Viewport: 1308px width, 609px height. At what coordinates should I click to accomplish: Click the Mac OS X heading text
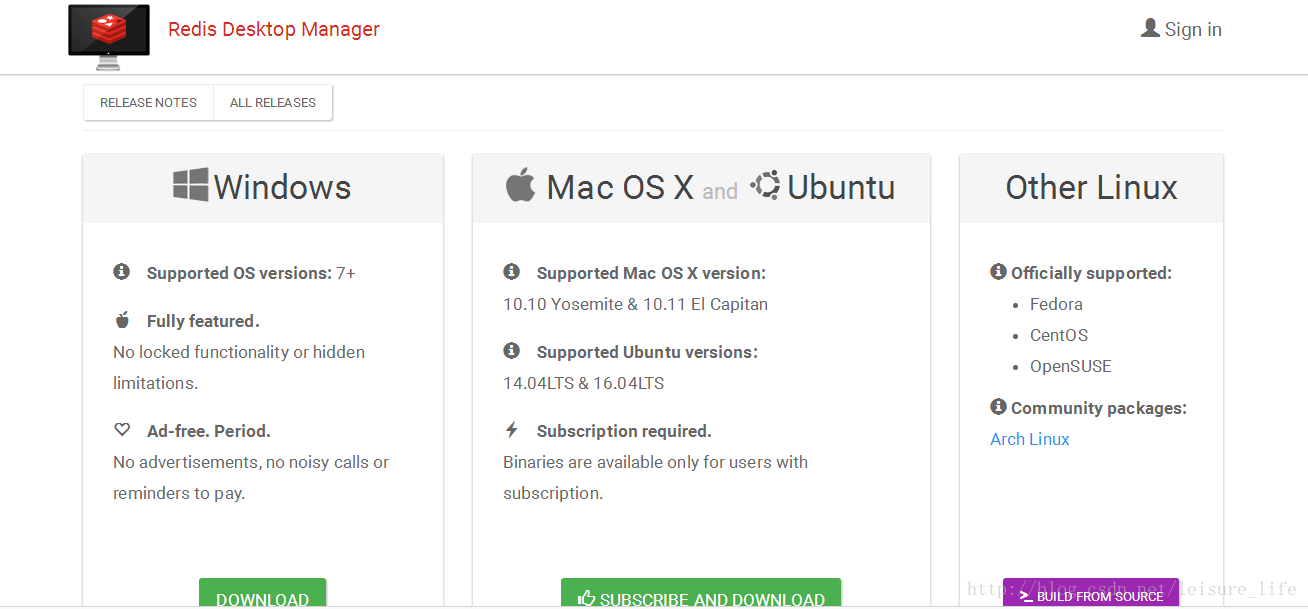620,187
